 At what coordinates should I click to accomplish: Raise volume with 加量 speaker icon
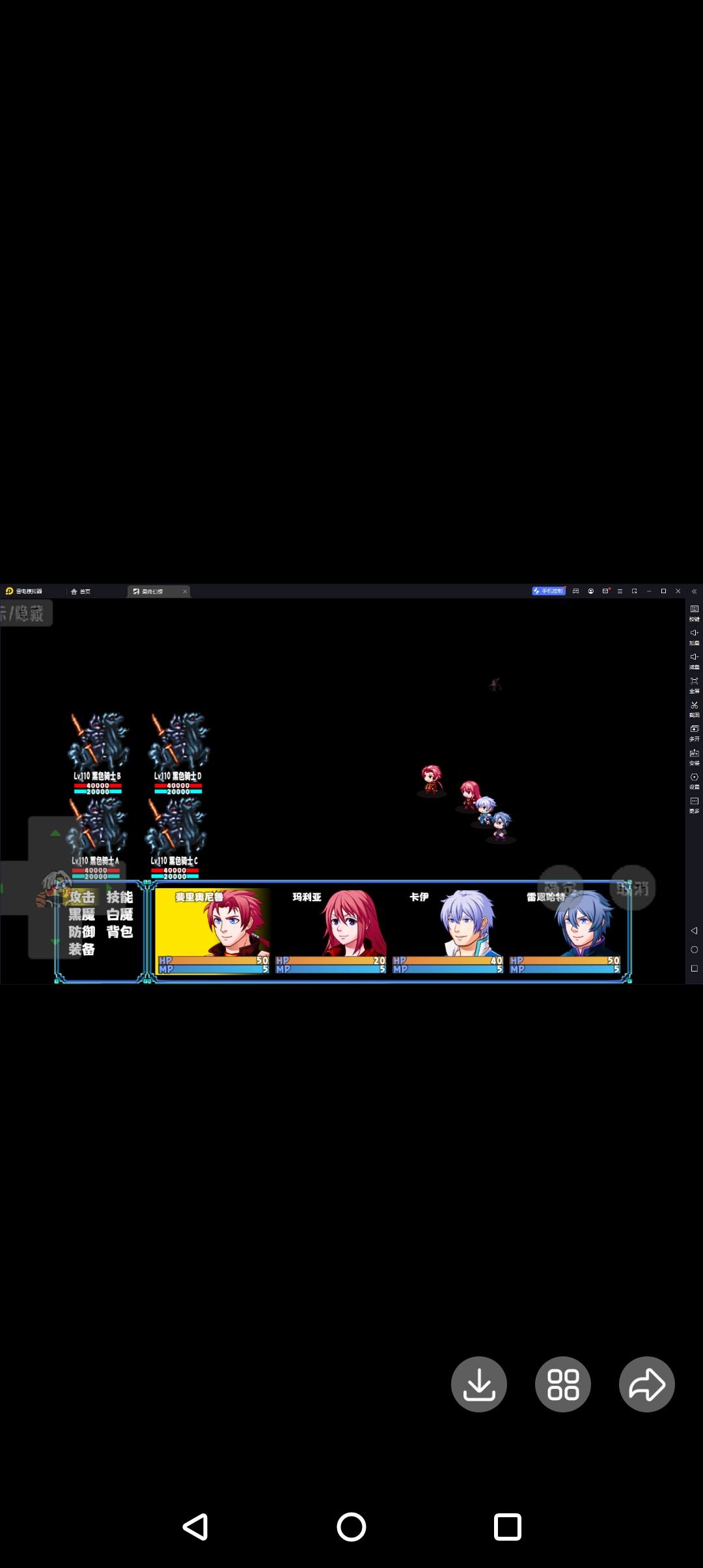pyautogui.click(x=694, y=636)
